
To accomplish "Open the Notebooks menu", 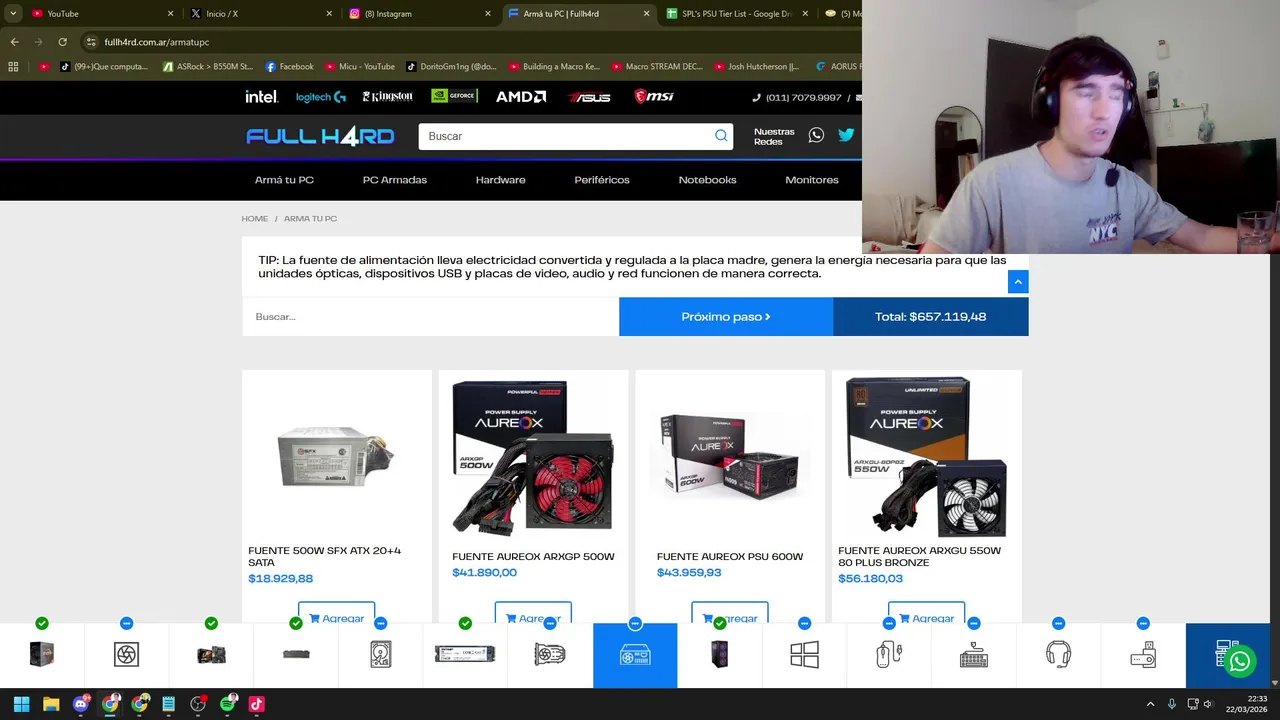I will pyautogui.click(x=707, y=180).
